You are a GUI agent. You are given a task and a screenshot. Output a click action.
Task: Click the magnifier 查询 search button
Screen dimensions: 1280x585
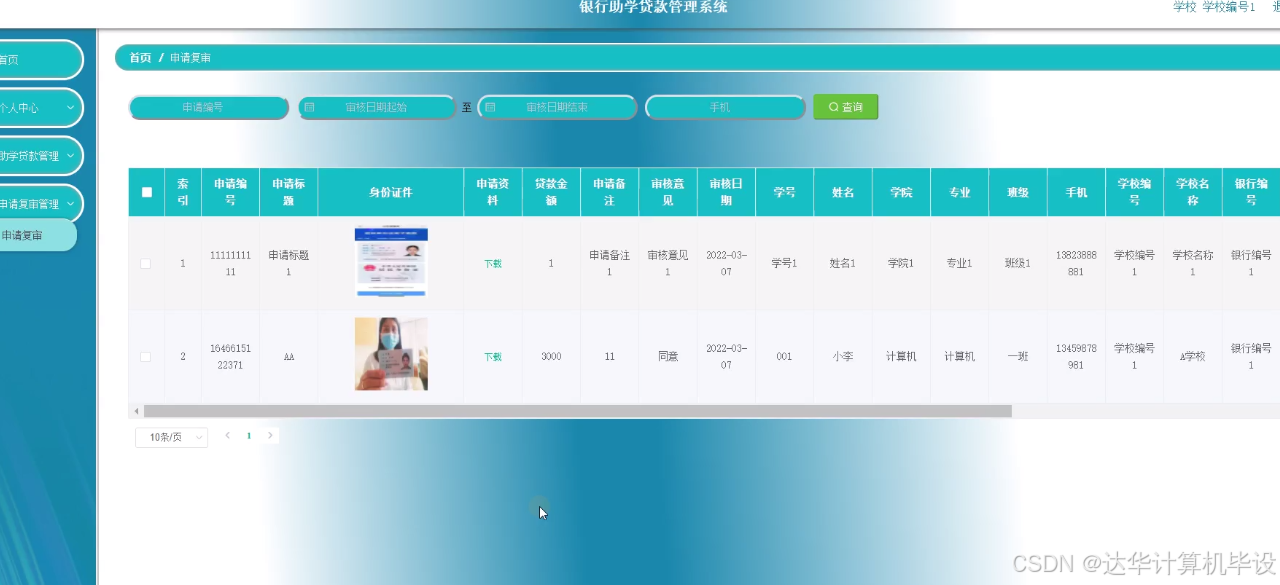pyautogui.click(x=845, y=107)
